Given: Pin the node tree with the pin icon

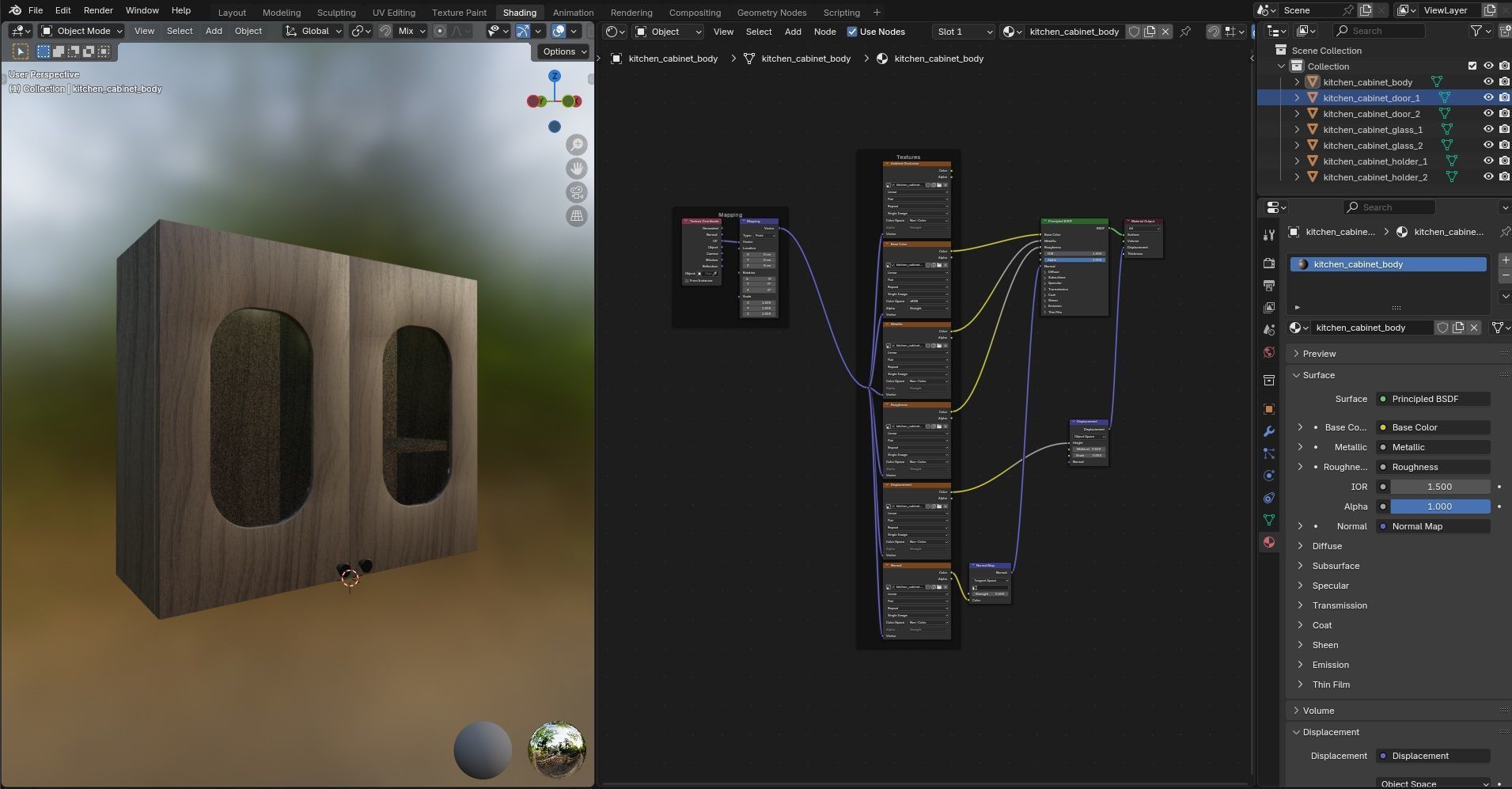Looking at the screenshot, I should (1185, 32).
